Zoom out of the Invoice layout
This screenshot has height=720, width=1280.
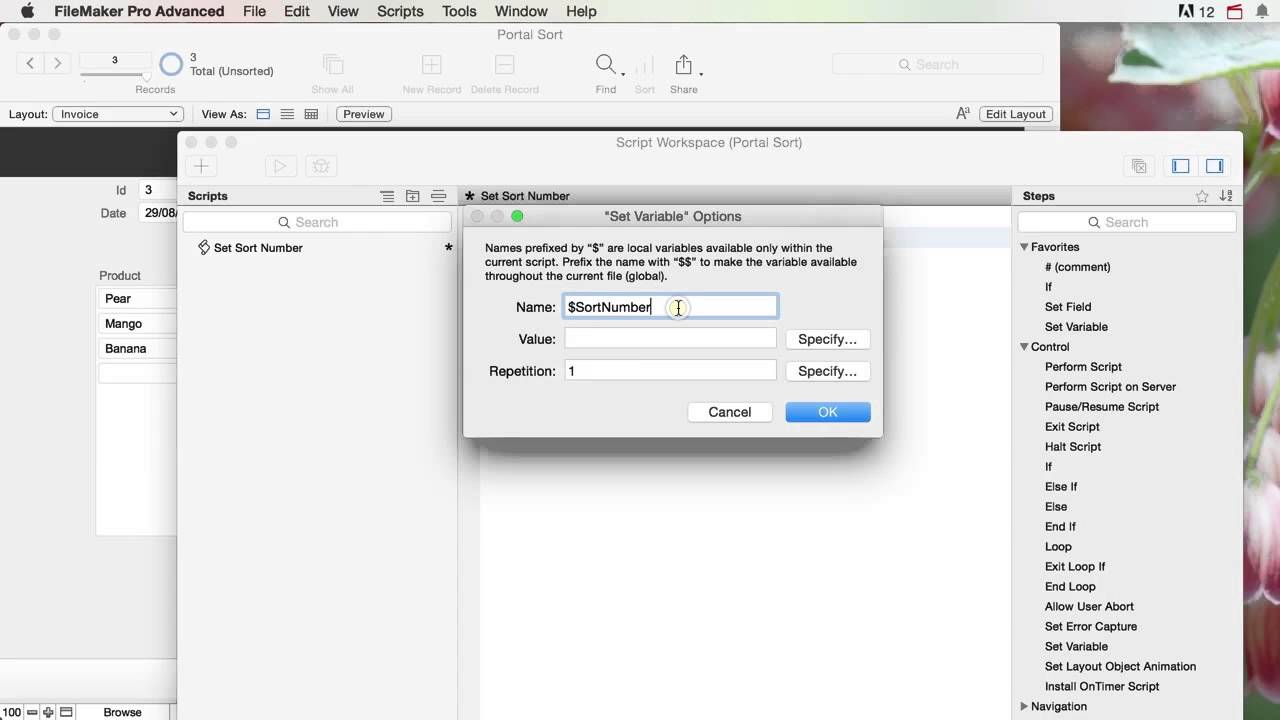pyautogui.click(x=32, y=712)
